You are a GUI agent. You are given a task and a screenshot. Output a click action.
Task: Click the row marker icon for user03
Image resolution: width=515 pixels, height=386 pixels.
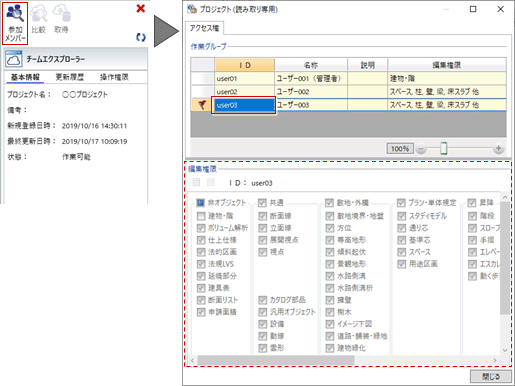click(202, 105)
